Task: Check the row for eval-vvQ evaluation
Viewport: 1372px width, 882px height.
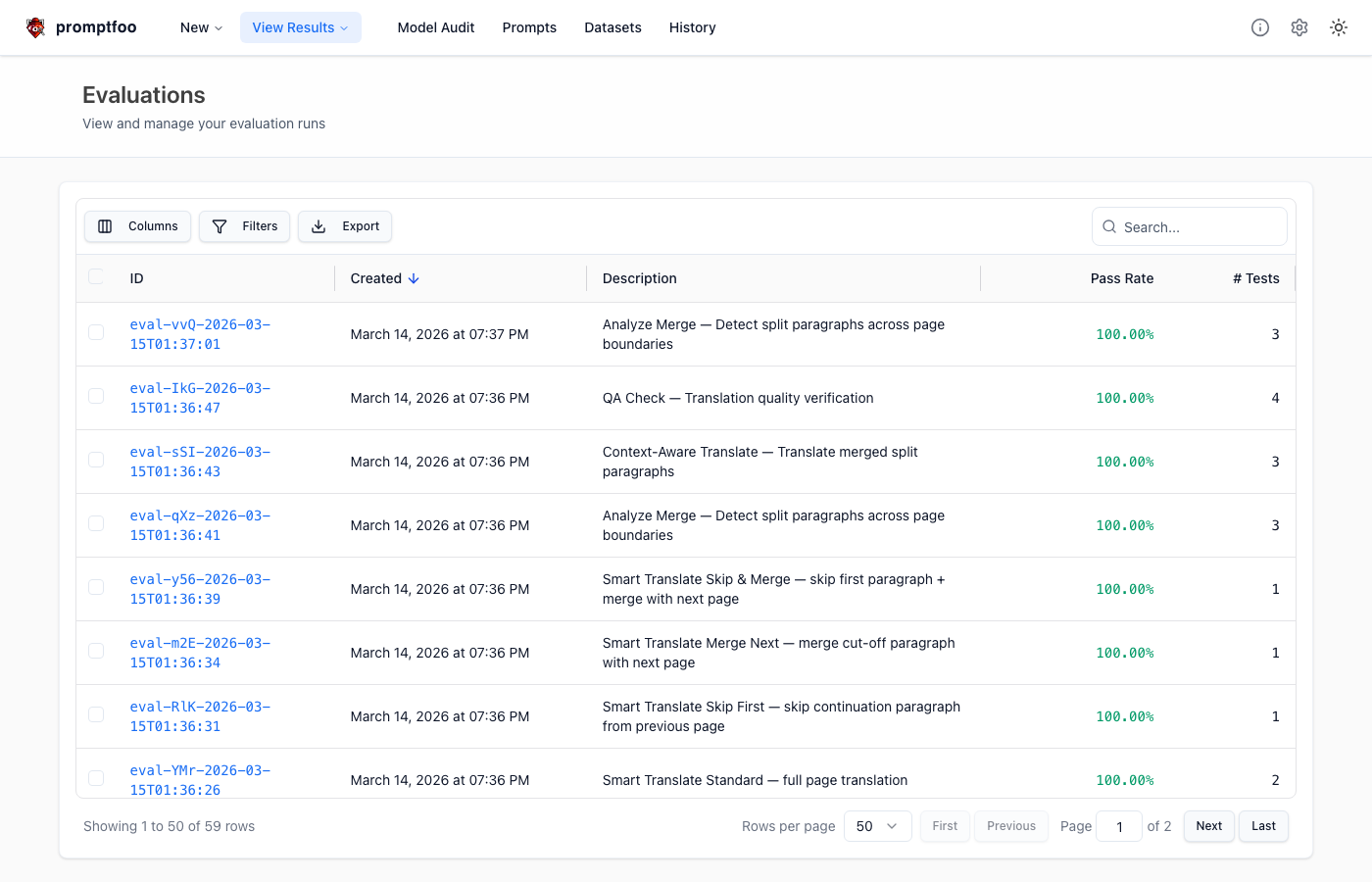Action: (96, 333)
